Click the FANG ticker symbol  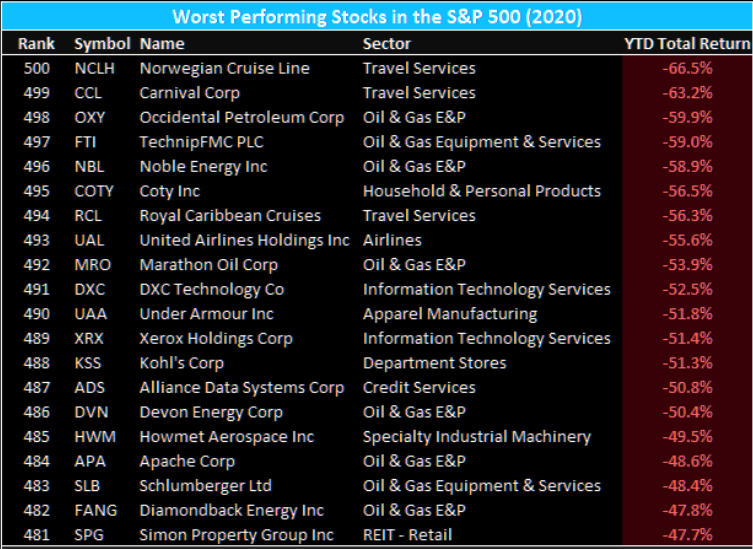click(95, 511)
